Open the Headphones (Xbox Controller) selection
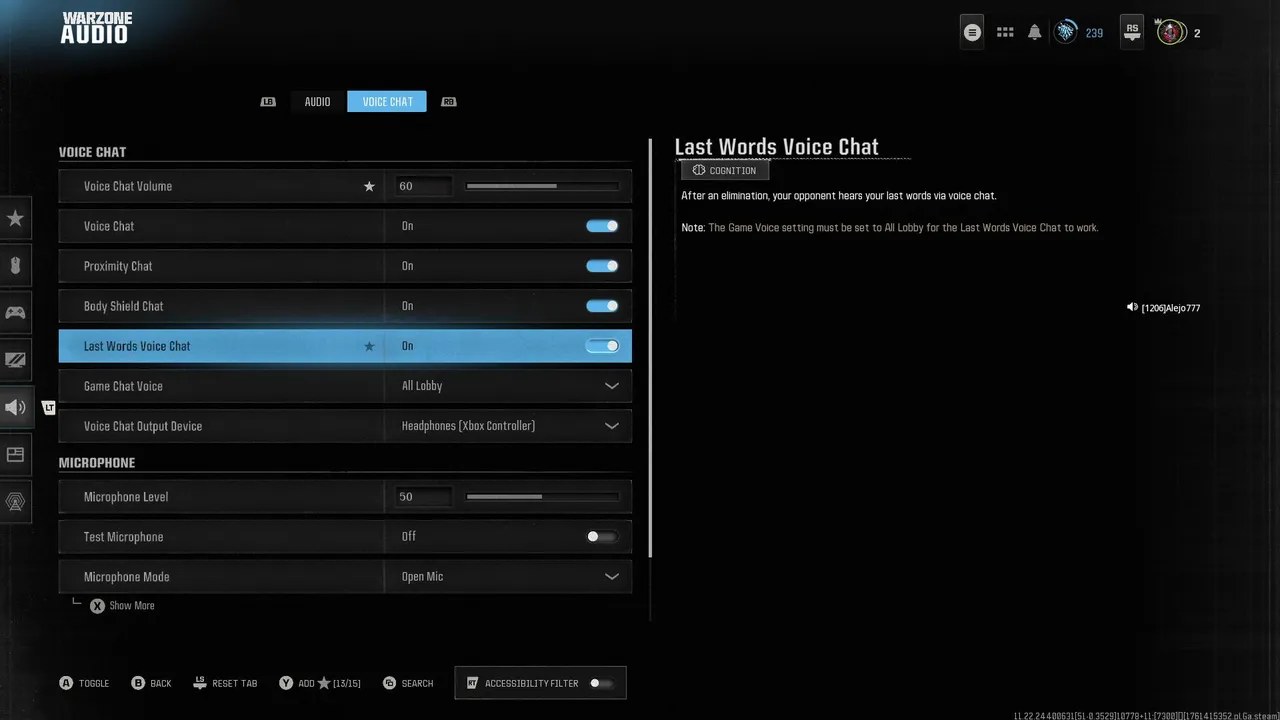This screenshot has height=720, width=1280. (508, 426)
